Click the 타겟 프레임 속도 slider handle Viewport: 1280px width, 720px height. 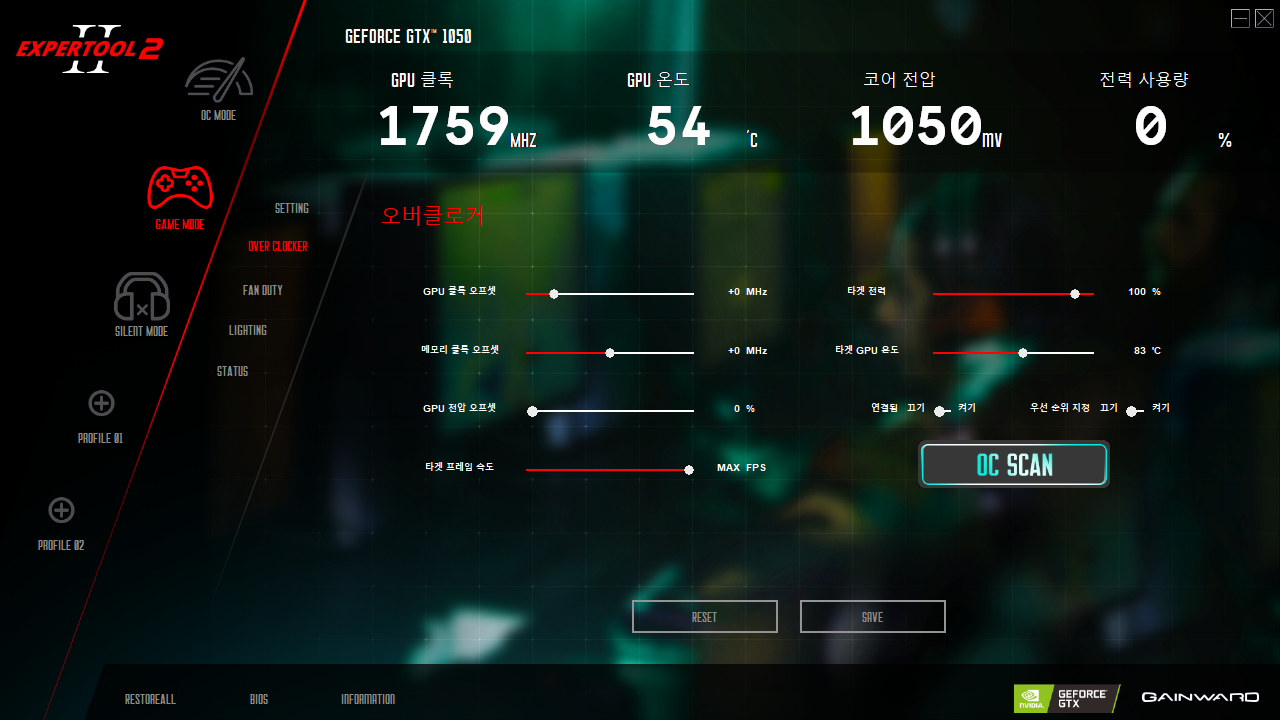689,470
